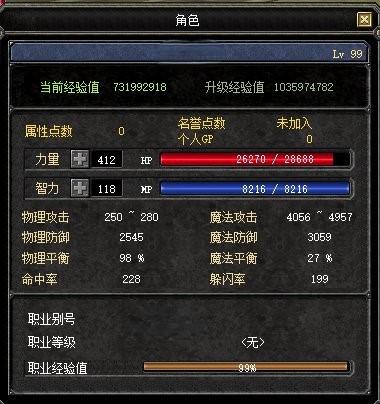Click the 属性点数 label
The height and width of the screenshot is (404, 380).
tap(49, 131)
